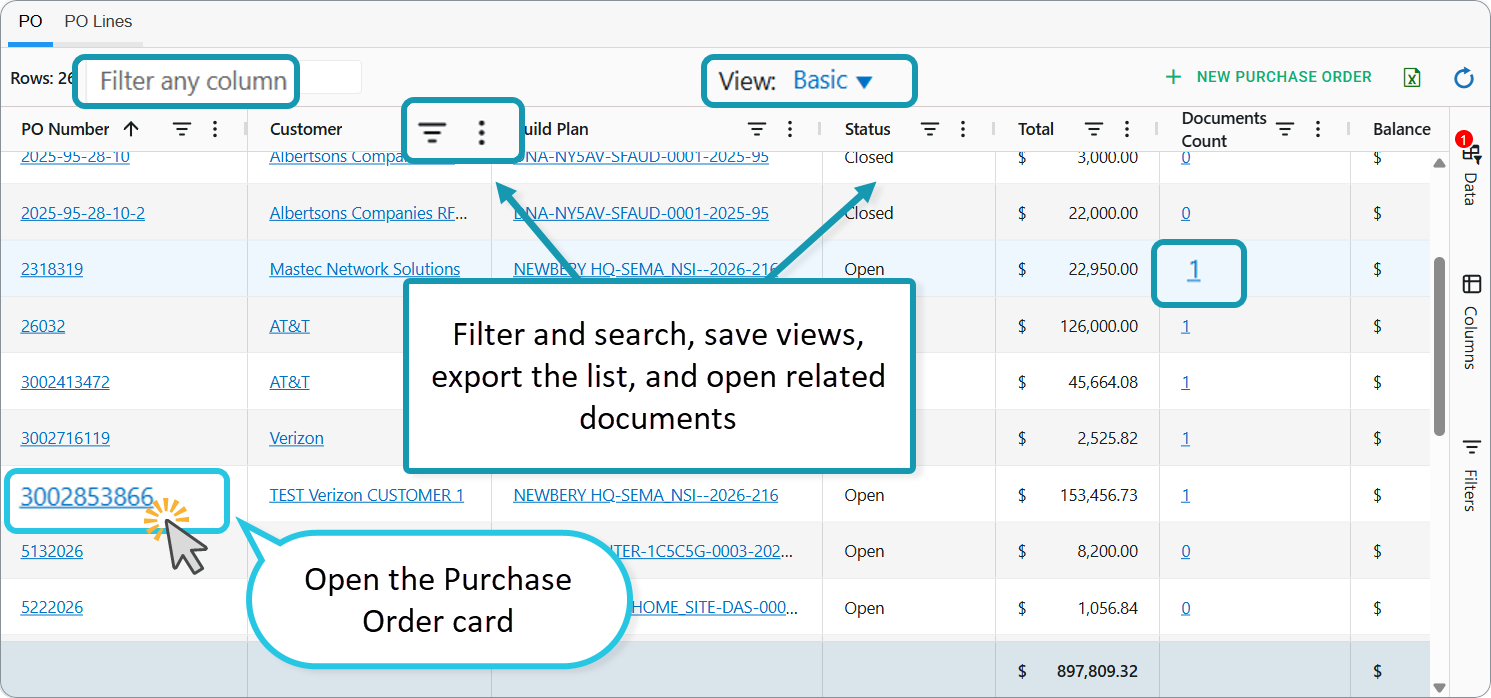Open the Documents Count three-dot menu
Image resolution: width=1491 pixels, height=698 pixels.
point(1318,129)
